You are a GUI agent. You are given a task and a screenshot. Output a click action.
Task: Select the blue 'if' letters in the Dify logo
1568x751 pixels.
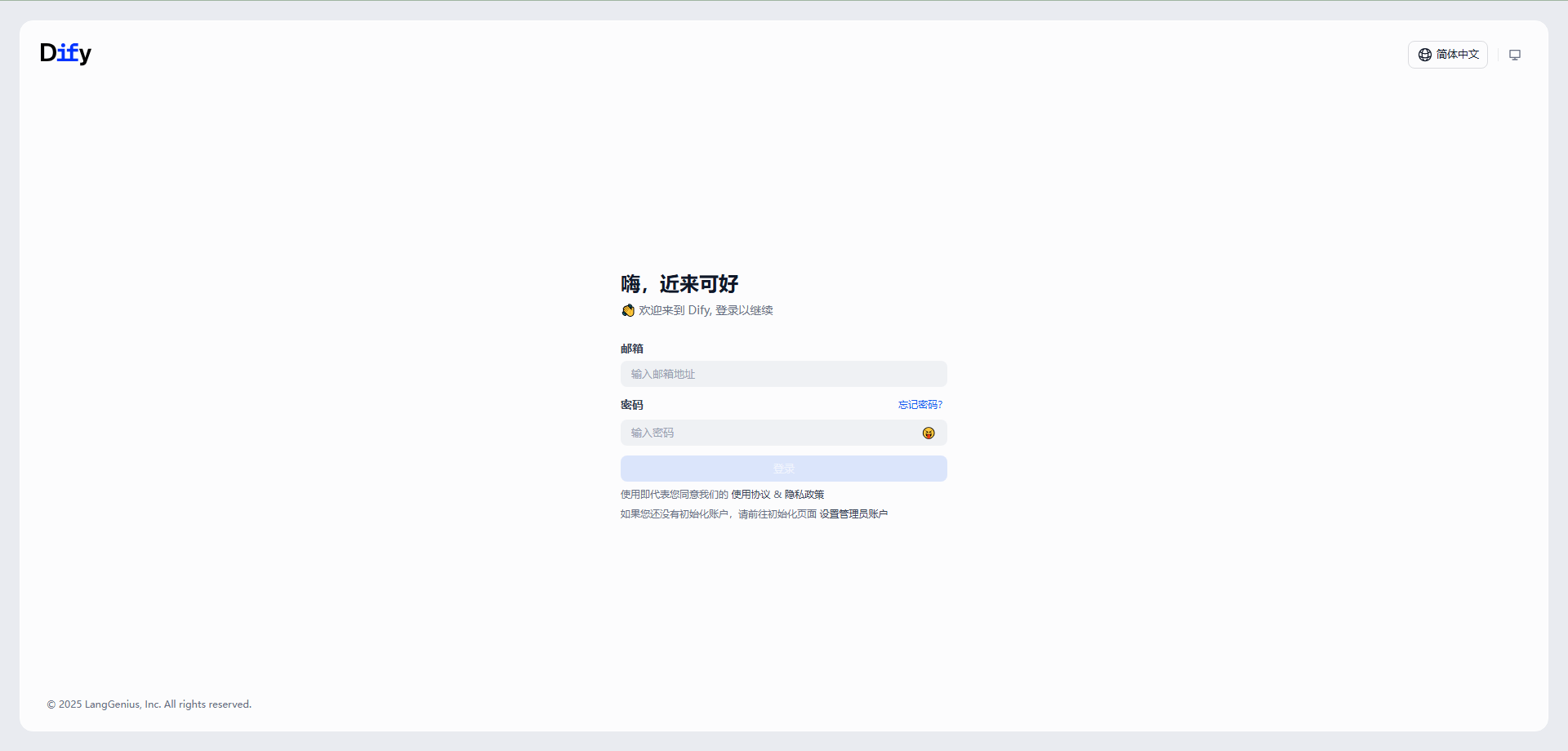(69, 52)
